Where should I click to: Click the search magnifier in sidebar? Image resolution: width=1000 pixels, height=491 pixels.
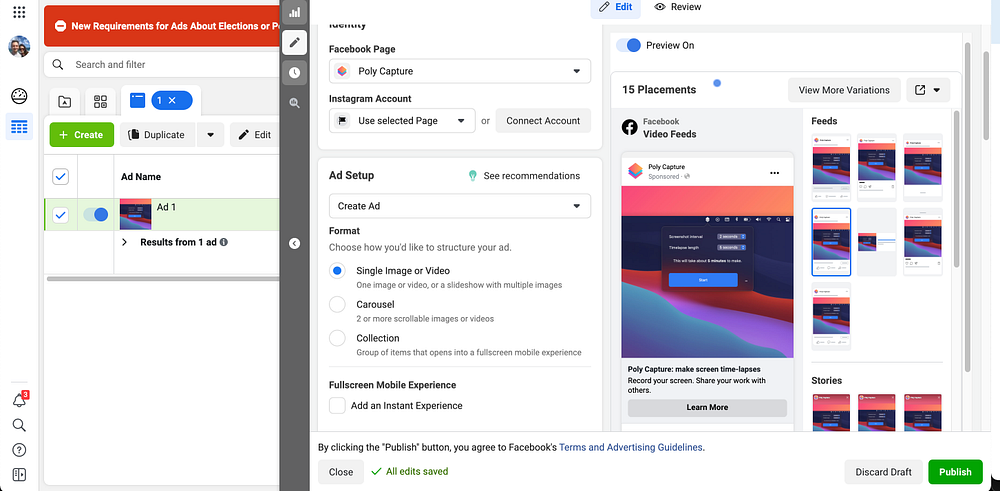pos(19,425)
